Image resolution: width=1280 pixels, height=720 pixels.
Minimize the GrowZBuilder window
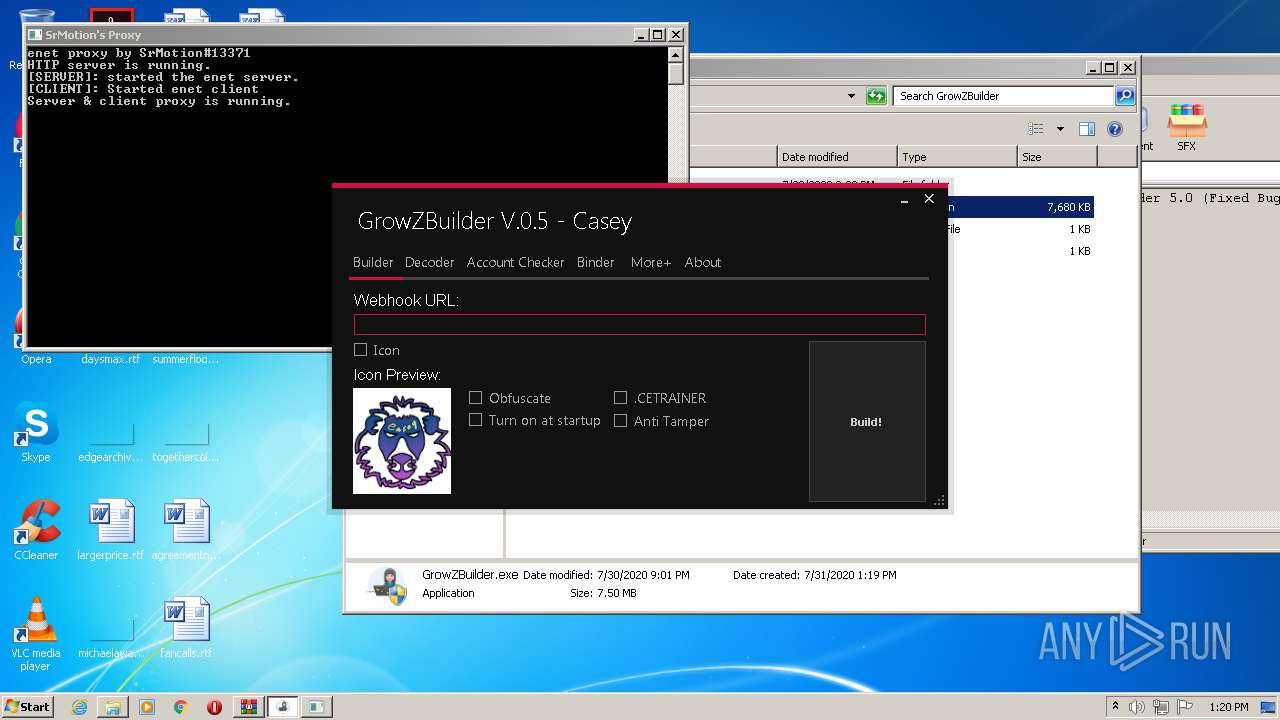coord(904,200)
